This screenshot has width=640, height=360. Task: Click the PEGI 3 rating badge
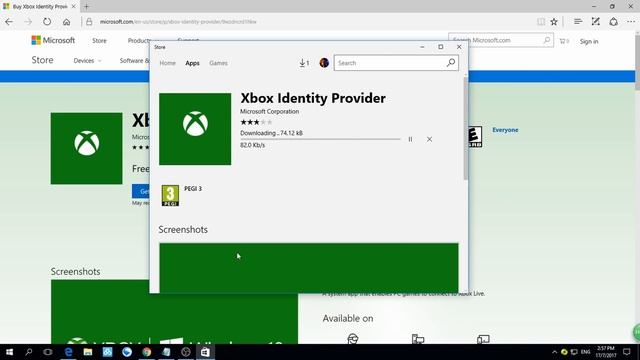coord(170,196)
